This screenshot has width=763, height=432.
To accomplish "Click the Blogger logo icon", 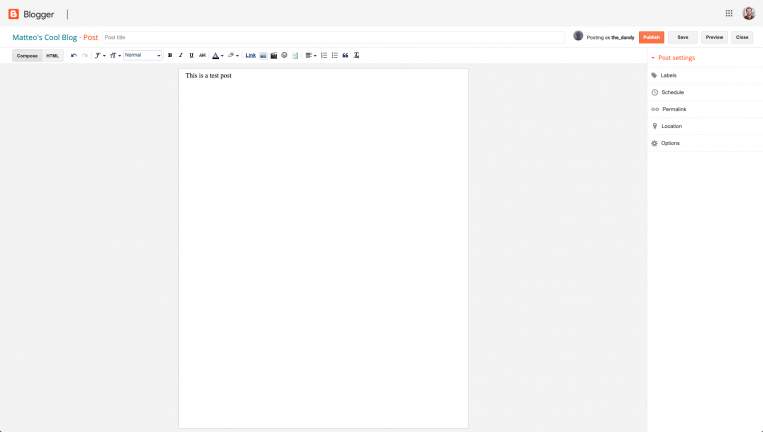I will pyautogui.click(x=14, y=14).
